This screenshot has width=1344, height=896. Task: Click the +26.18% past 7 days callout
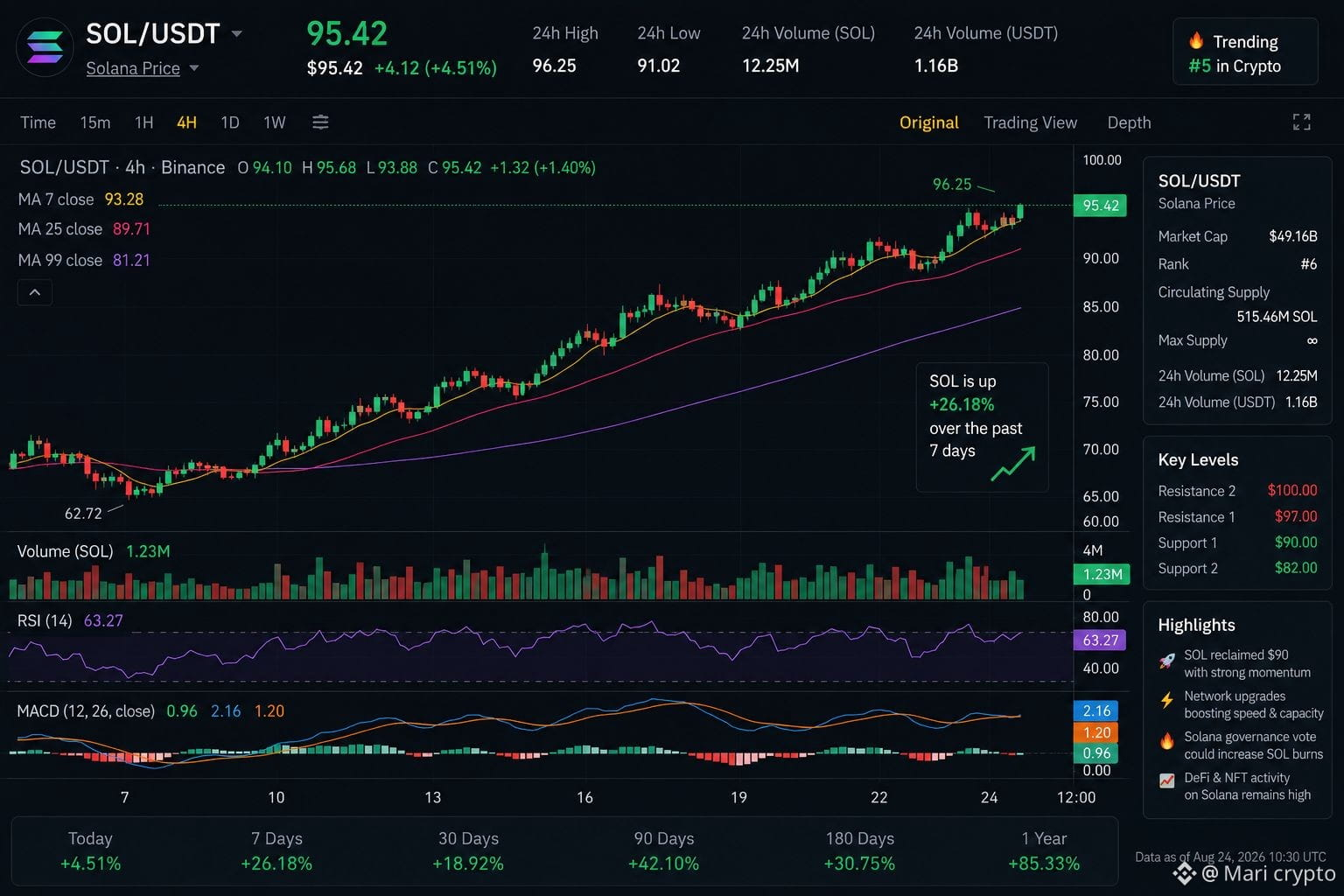[982, 428]
